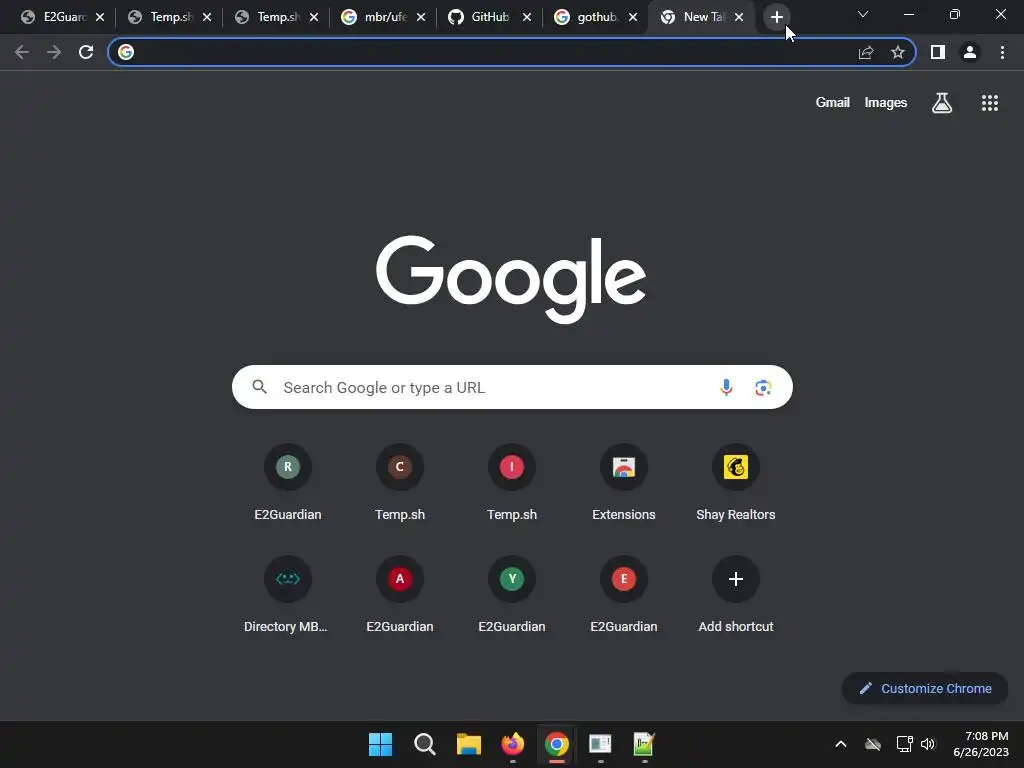Click the Chrome taskbar icon
The height and width of the screenshot is (768, 1024).
[x=556, y=744]
